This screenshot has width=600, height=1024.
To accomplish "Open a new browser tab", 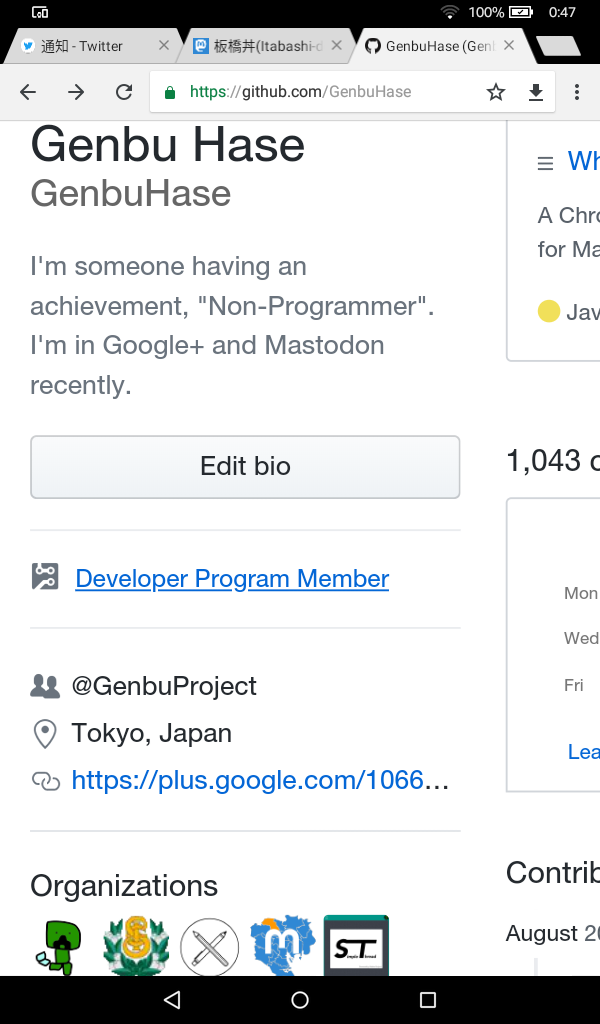I will pos(557,46).
